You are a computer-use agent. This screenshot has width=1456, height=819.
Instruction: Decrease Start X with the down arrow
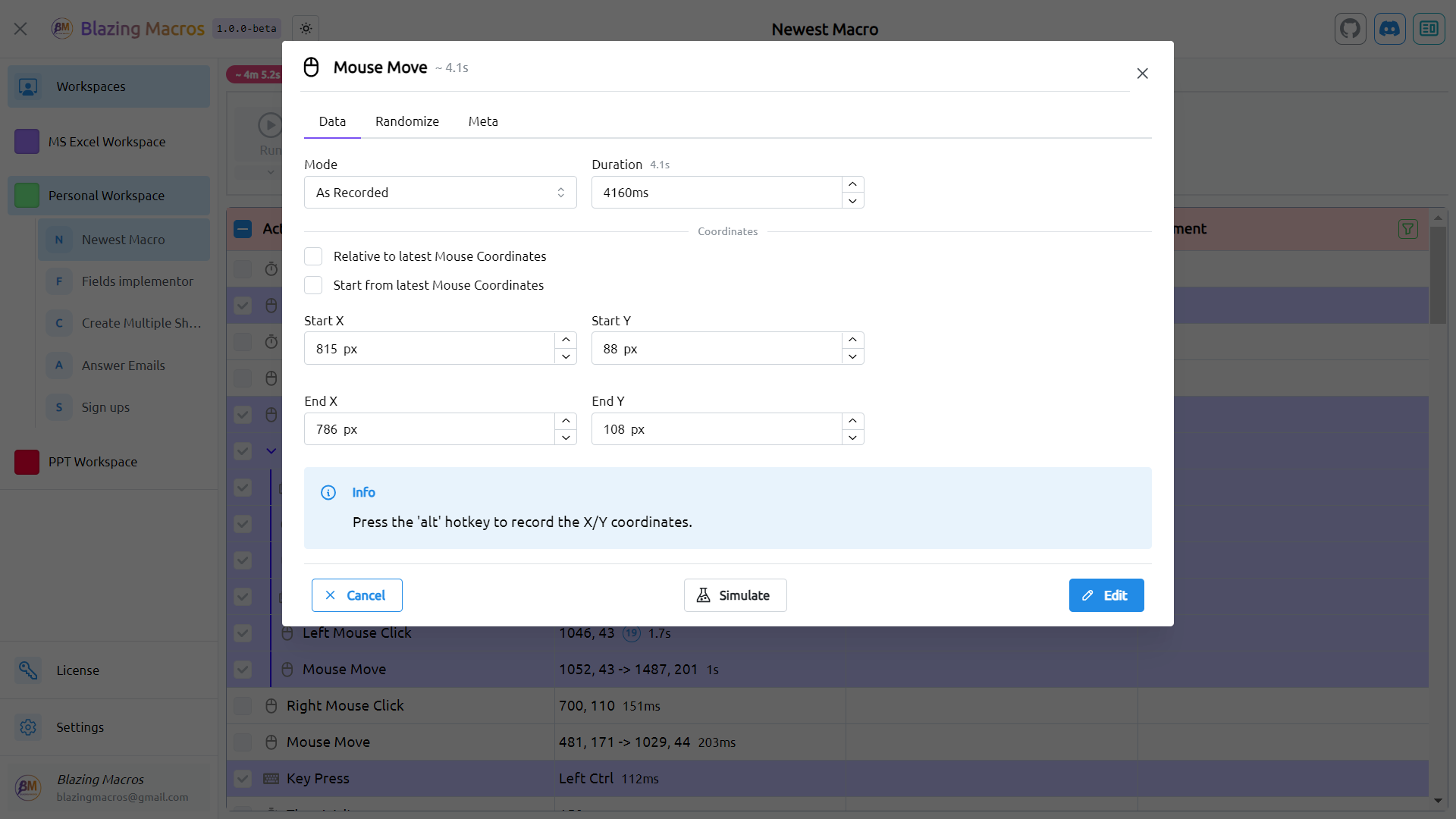tap(566, 356)
